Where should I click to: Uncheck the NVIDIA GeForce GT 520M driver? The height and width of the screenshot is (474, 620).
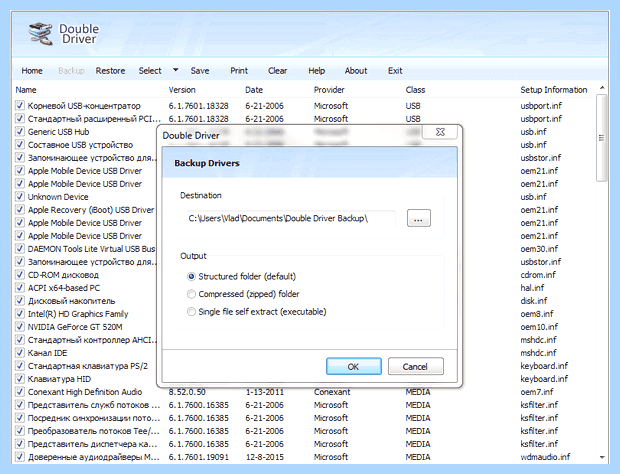click(x=20, y=327)
